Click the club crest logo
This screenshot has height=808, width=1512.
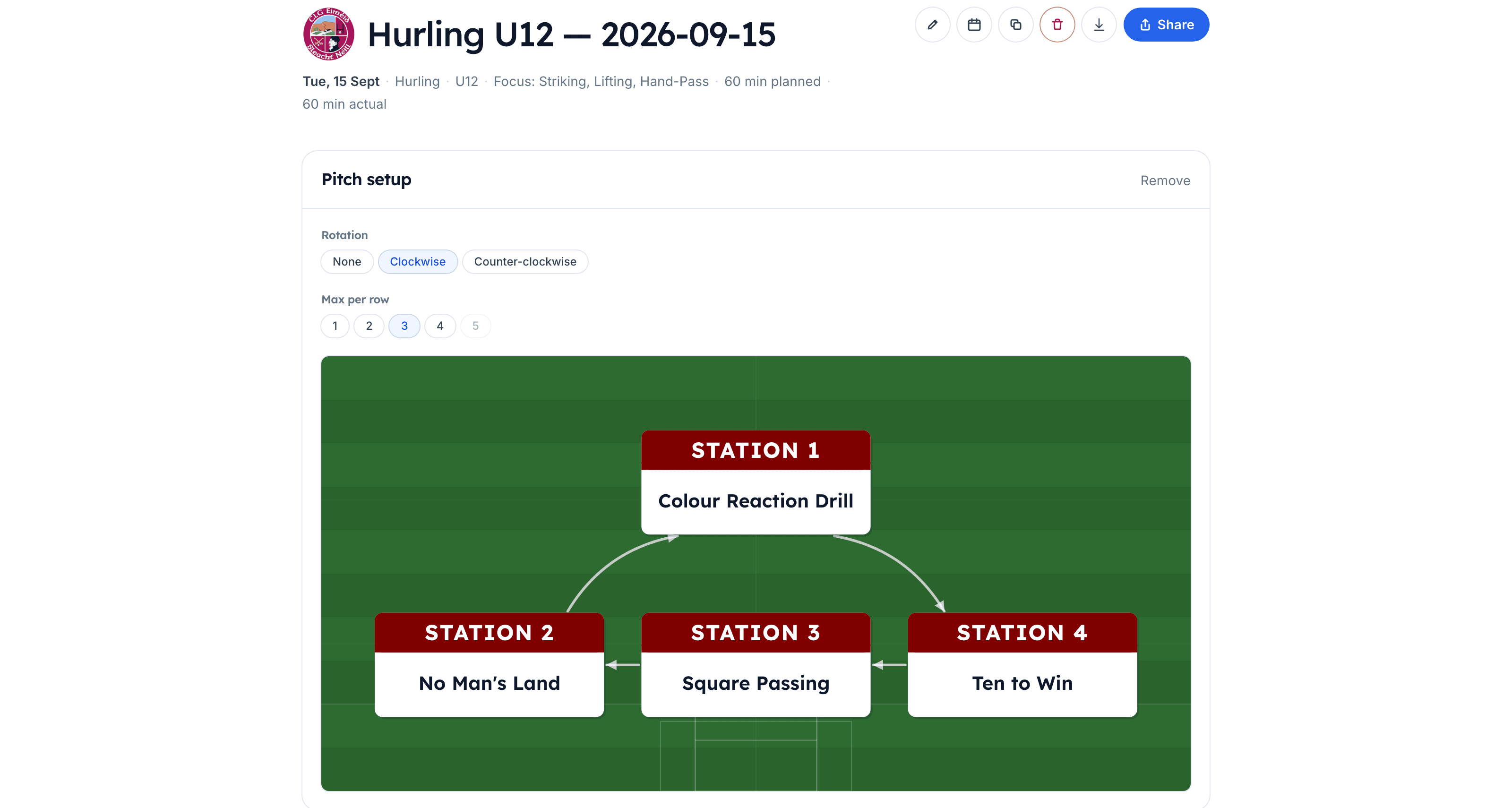point(329,34)
